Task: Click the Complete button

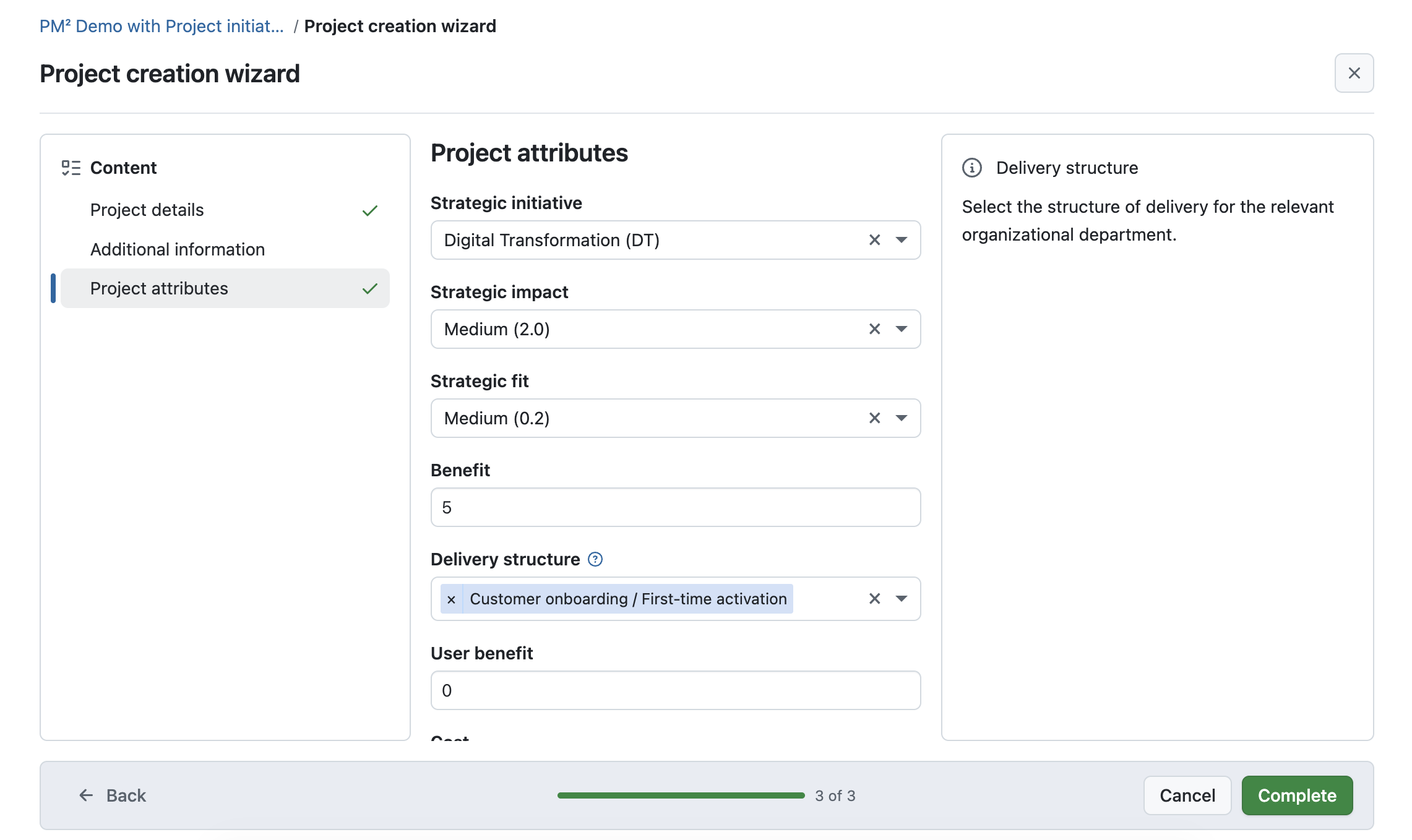Action: (x=1297, y=795)
